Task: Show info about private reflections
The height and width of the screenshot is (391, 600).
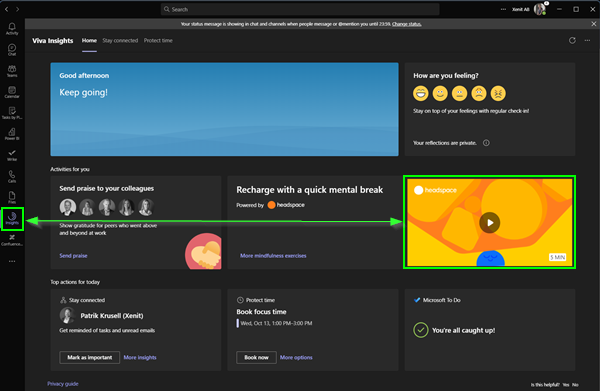Action: click(x=486, y=143)
